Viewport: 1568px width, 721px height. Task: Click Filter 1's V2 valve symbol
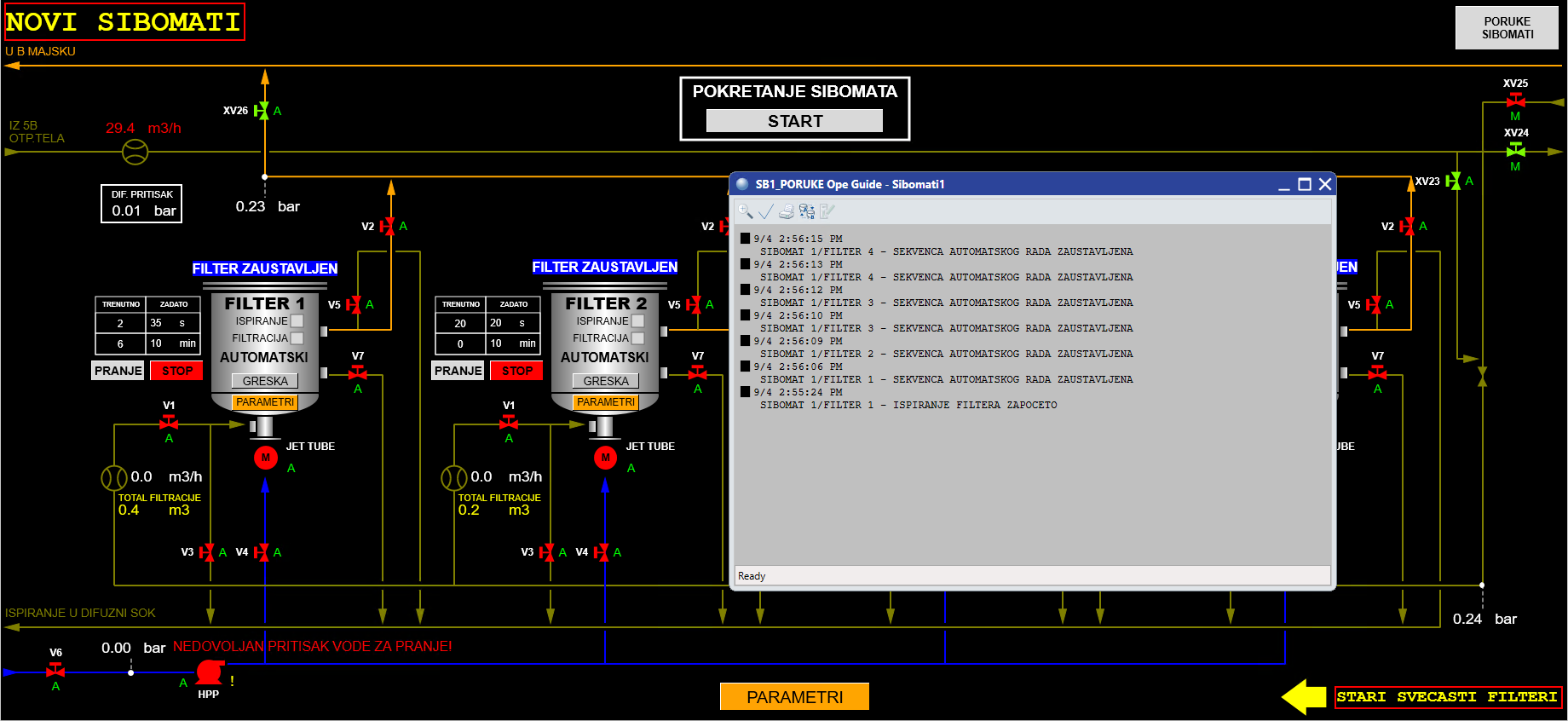pos(388,226)
